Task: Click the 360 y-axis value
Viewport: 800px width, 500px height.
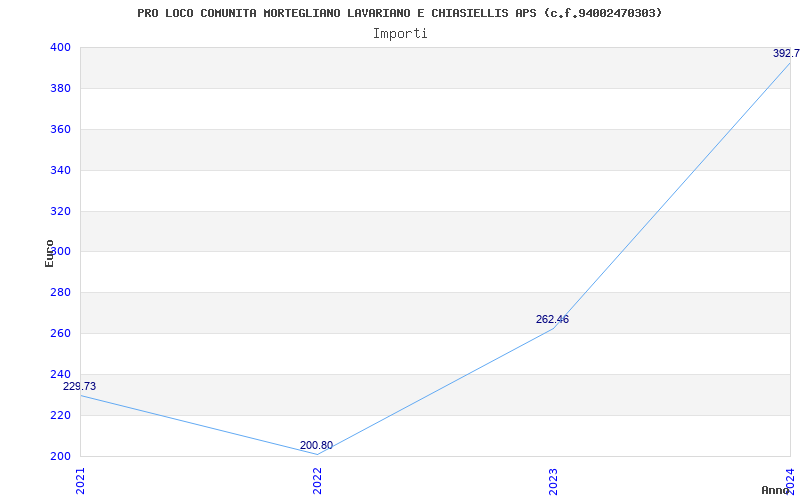Action: pos(60,129)
